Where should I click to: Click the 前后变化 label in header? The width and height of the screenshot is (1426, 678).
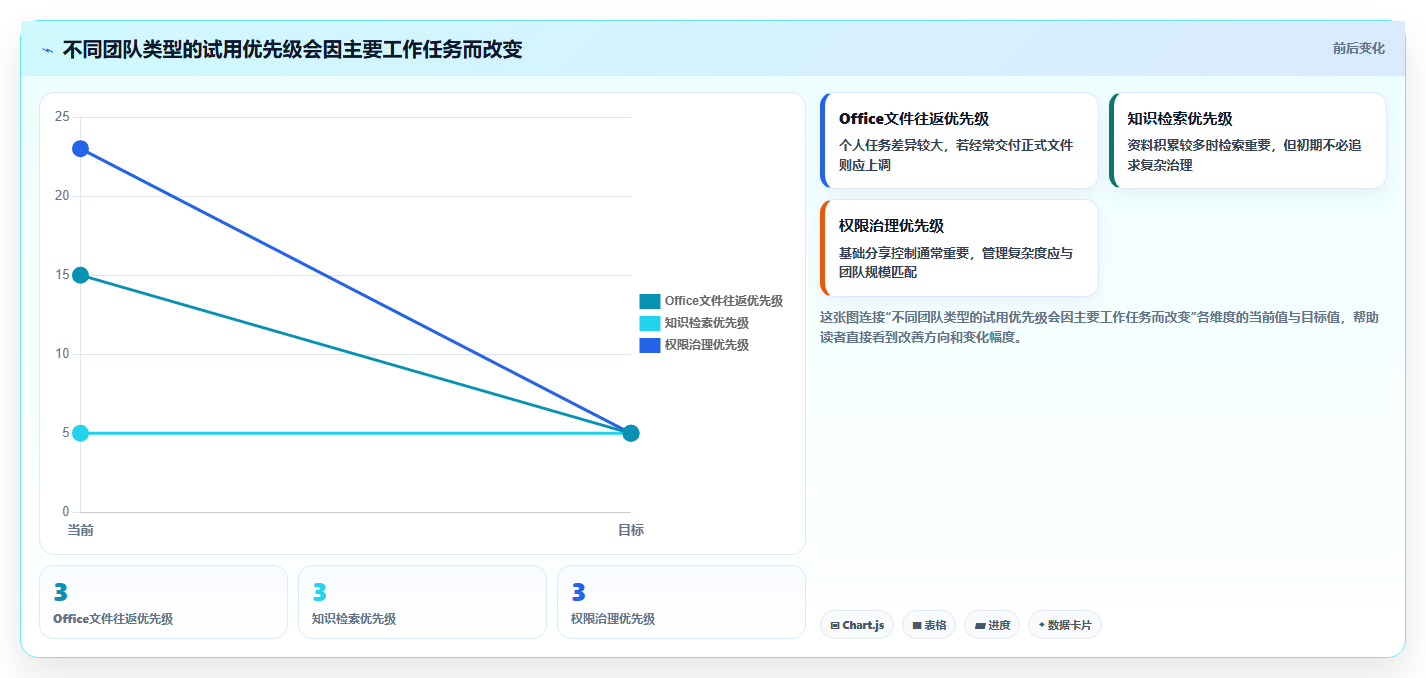(1358, 48)
